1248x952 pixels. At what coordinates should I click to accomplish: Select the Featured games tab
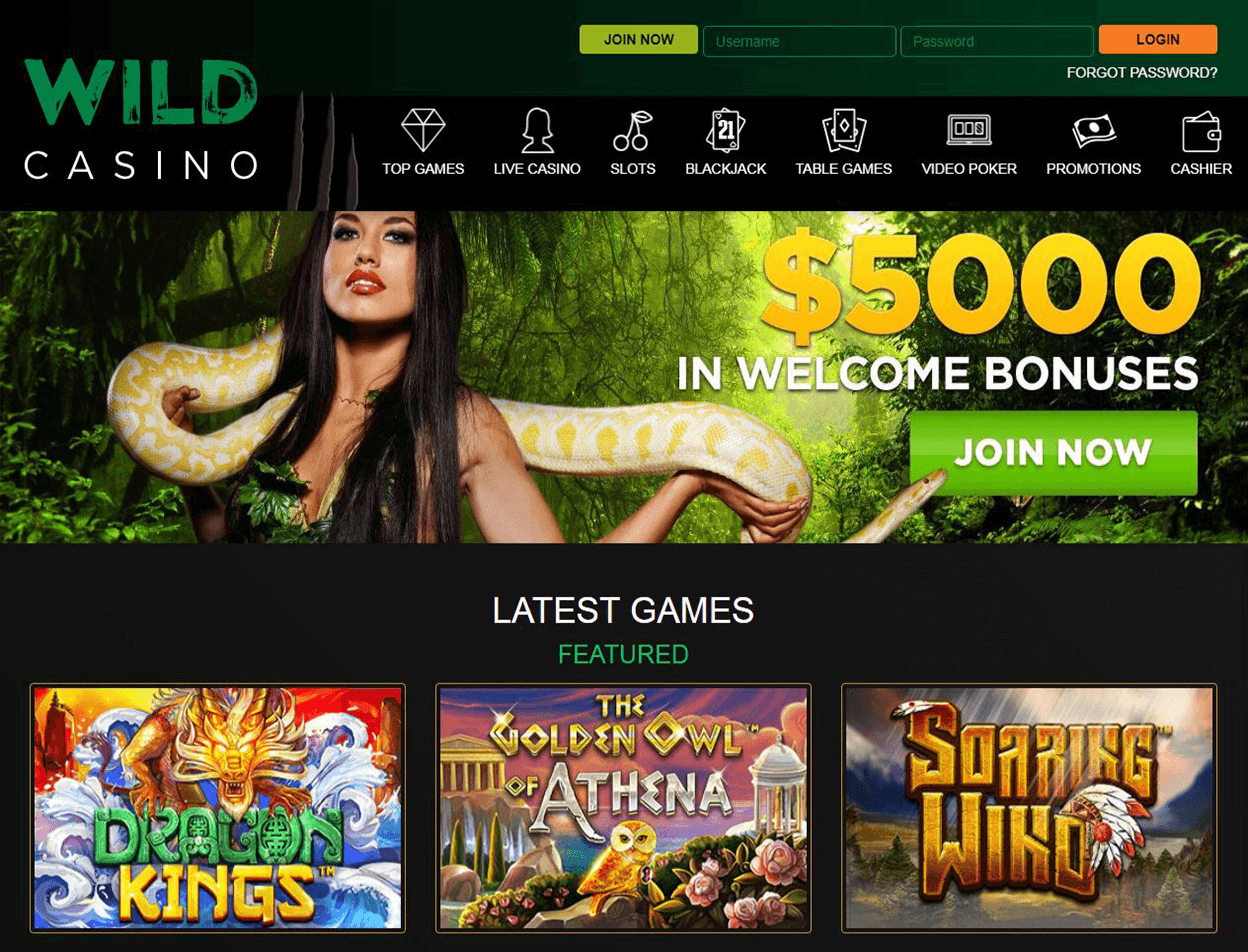(x=623, y=654)
